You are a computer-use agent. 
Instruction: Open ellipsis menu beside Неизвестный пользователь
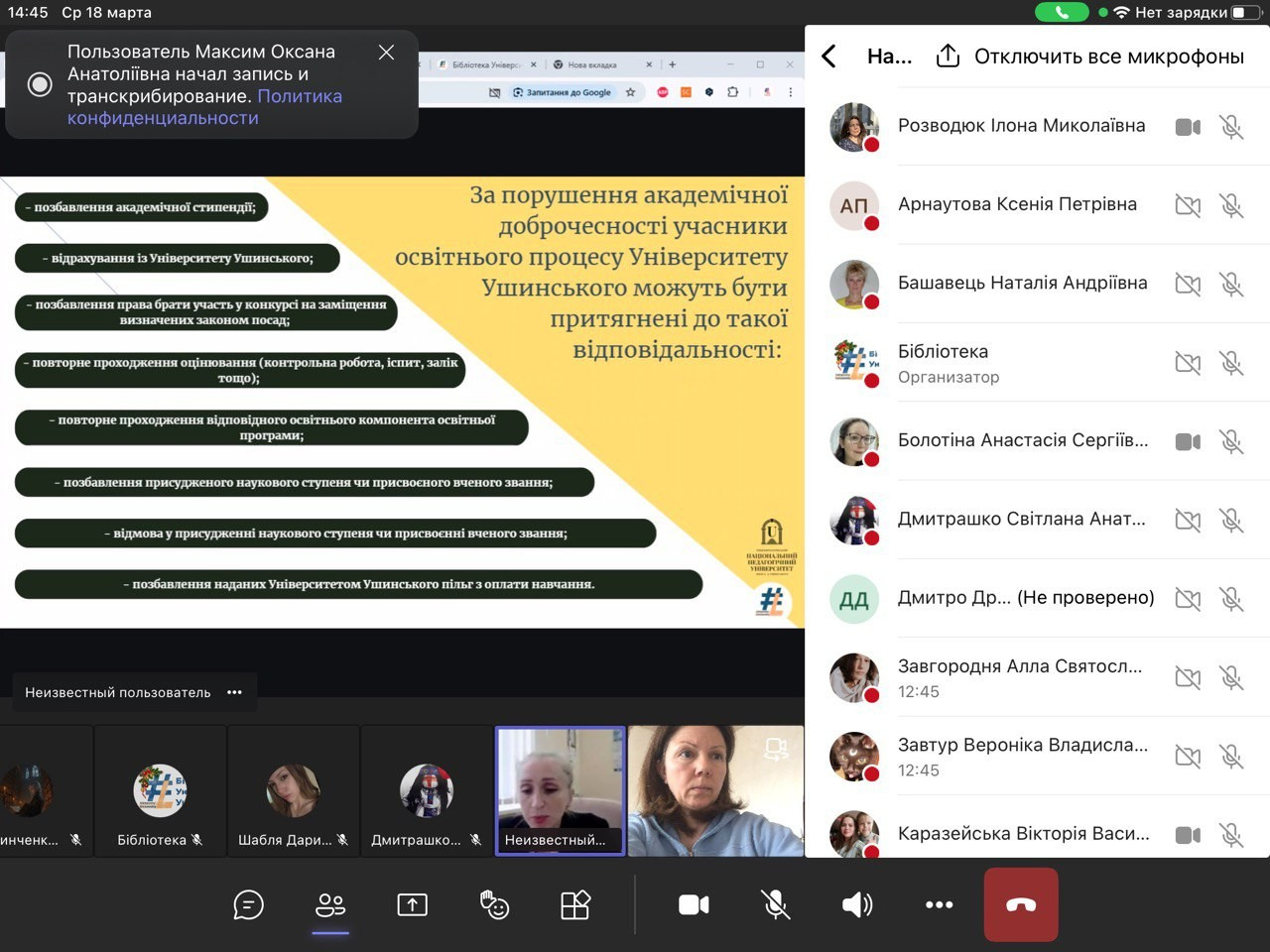click(x=235, y=692)
